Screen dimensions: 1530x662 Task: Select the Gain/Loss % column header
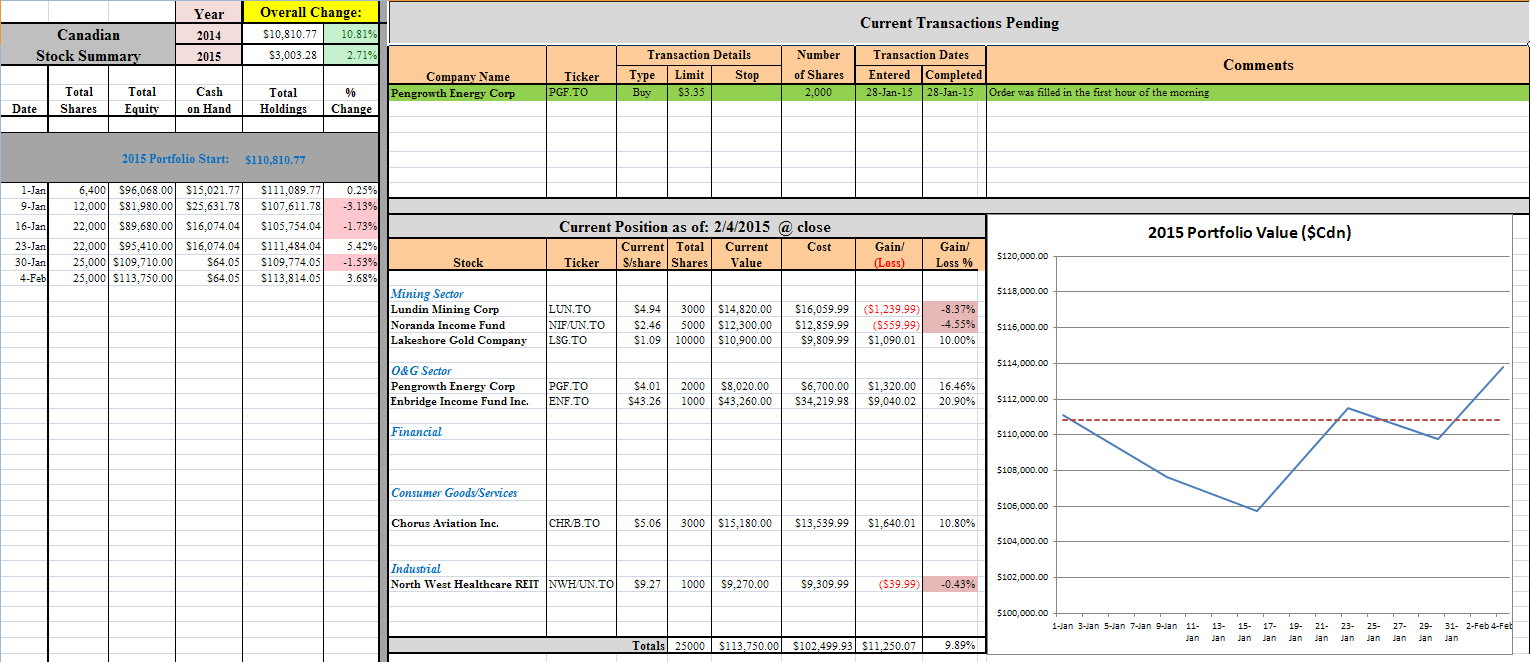pos(954,254)
